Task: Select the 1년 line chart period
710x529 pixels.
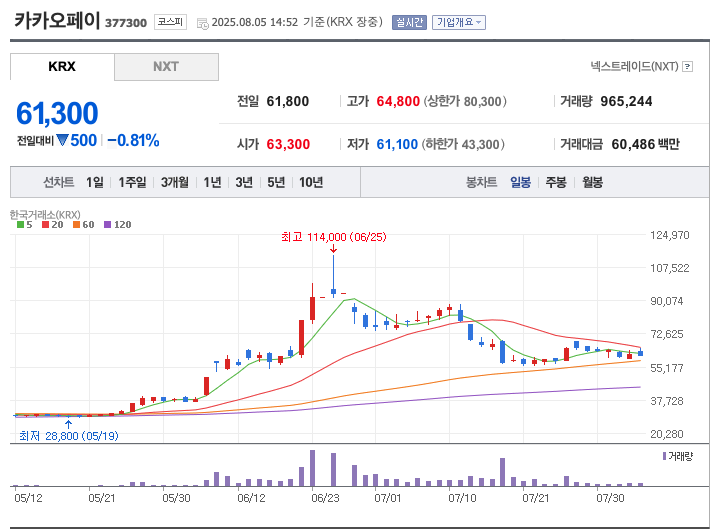Action: [x=212, y=182]
